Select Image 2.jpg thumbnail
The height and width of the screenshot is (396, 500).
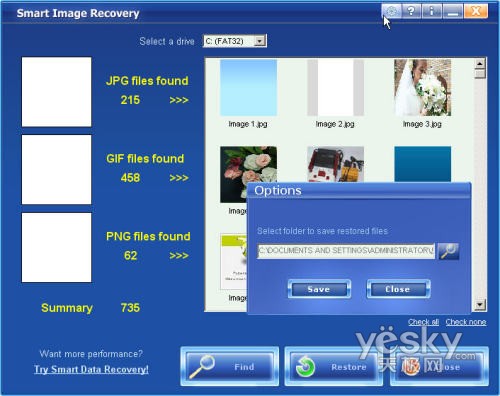click(335, 88)
